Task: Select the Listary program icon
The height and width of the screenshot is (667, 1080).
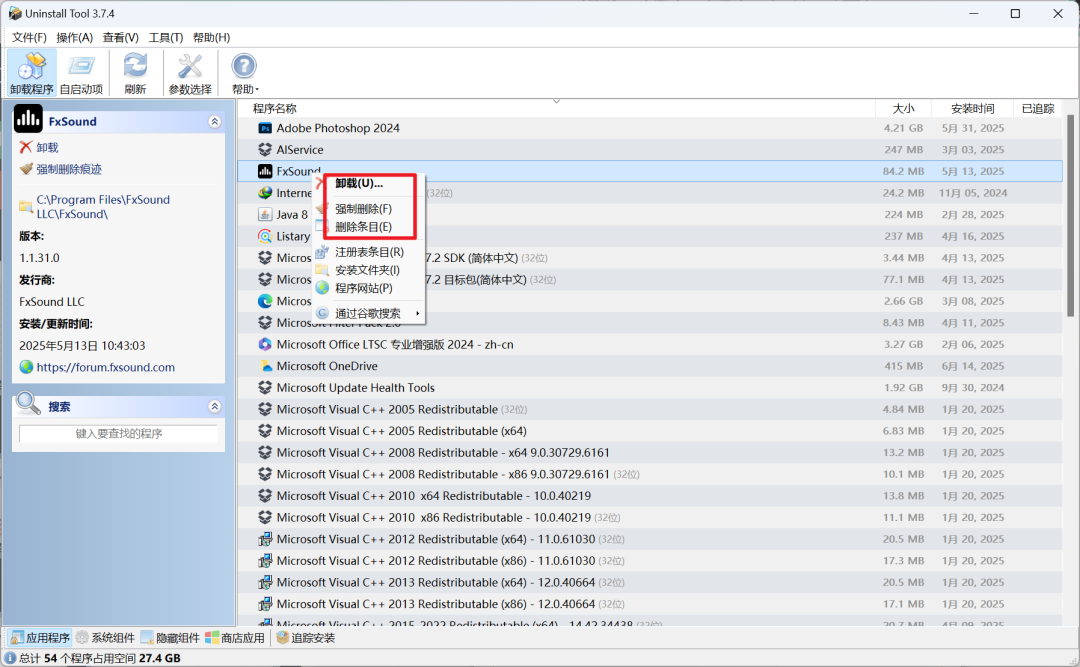Action: [x=264, y=236]
